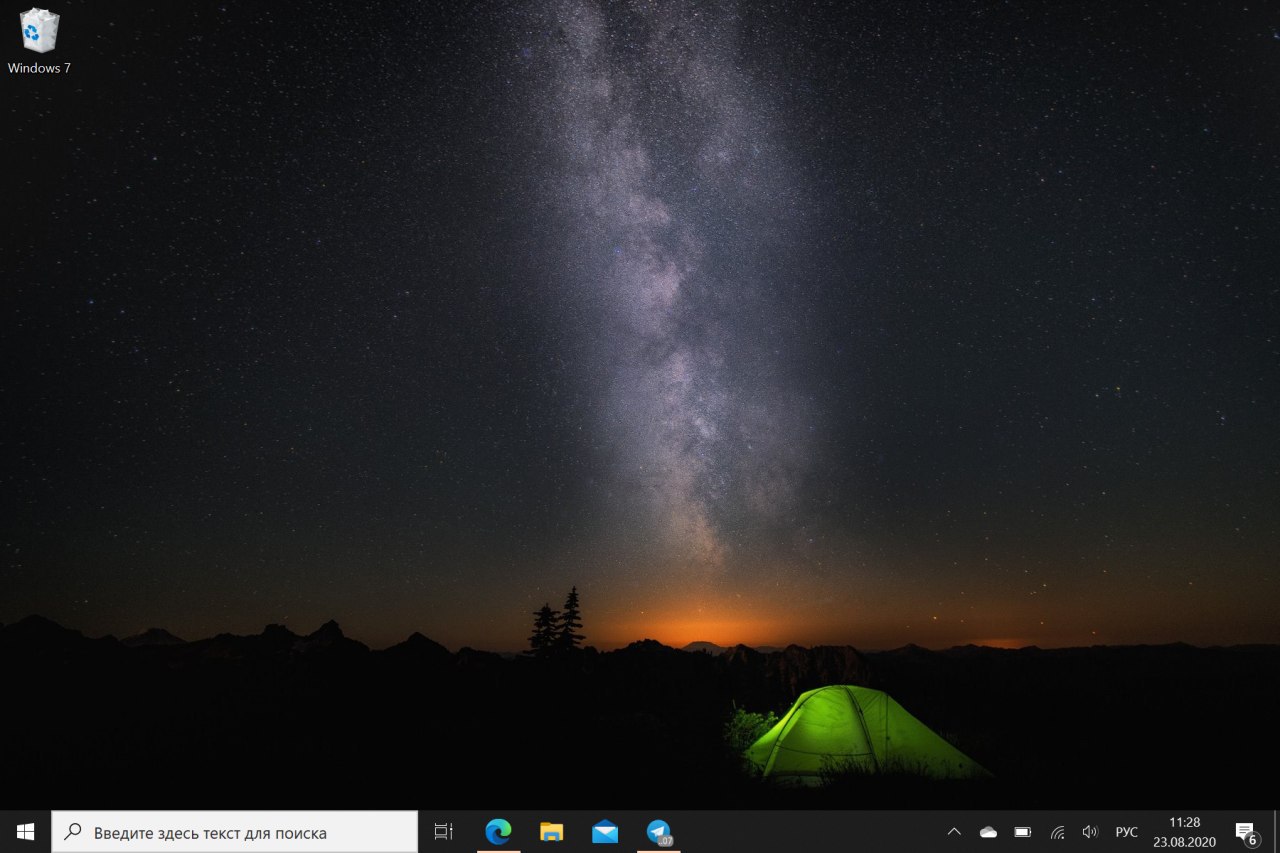Launch Microsoft Edge from the taskbar
The image size is (1280, 853).
pyautogui.click(x=498, y=831)
